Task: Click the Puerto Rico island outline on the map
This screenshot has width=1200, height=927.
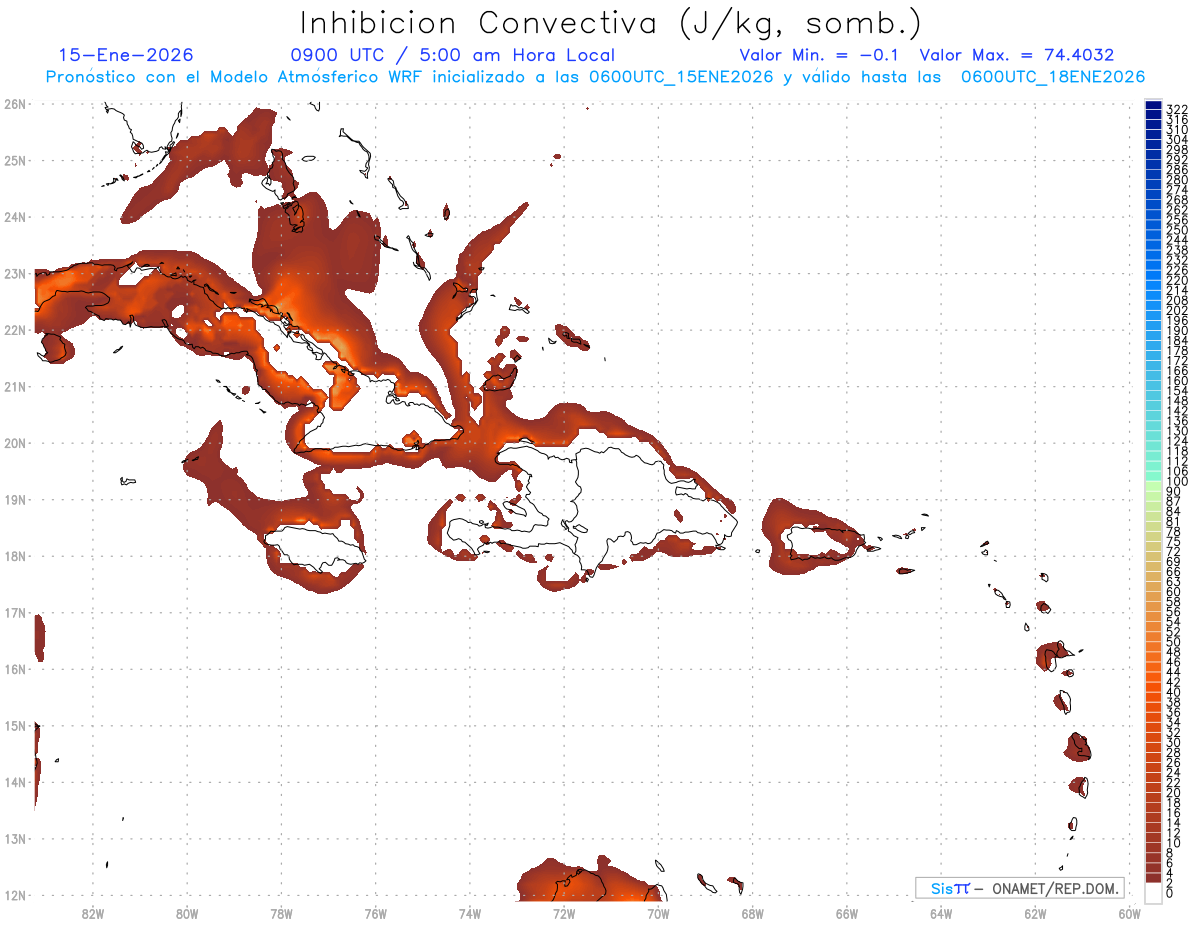Action: (825, 542)
